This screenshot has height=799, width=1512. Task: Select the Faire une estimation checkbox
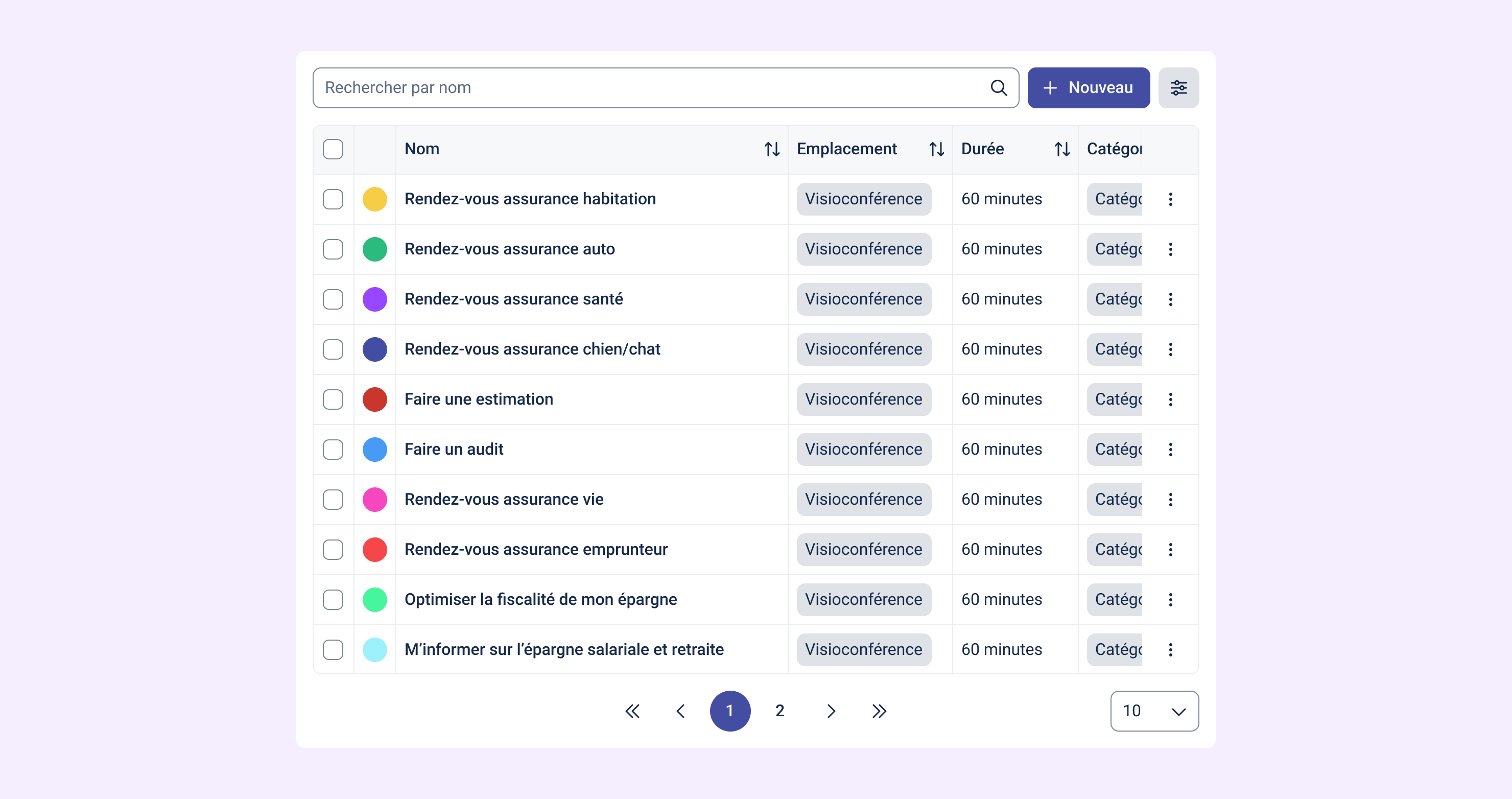pos(333,400)
